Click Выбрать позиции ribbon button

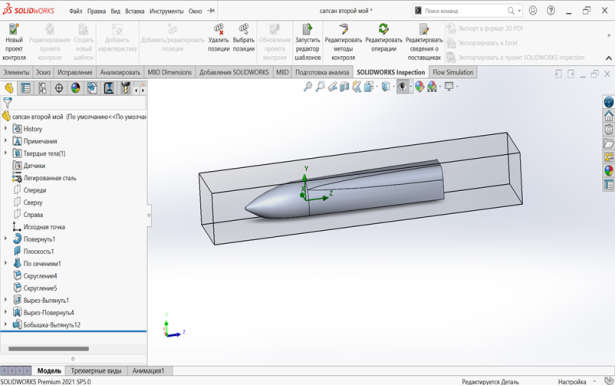click(x=244, y=38)
